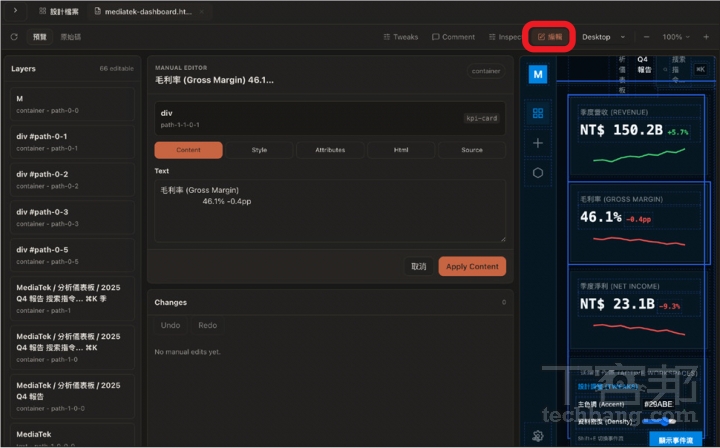Select the MediaTek text layer at bottom
This screenshot has height=448, width=720.
coord(72,435)
